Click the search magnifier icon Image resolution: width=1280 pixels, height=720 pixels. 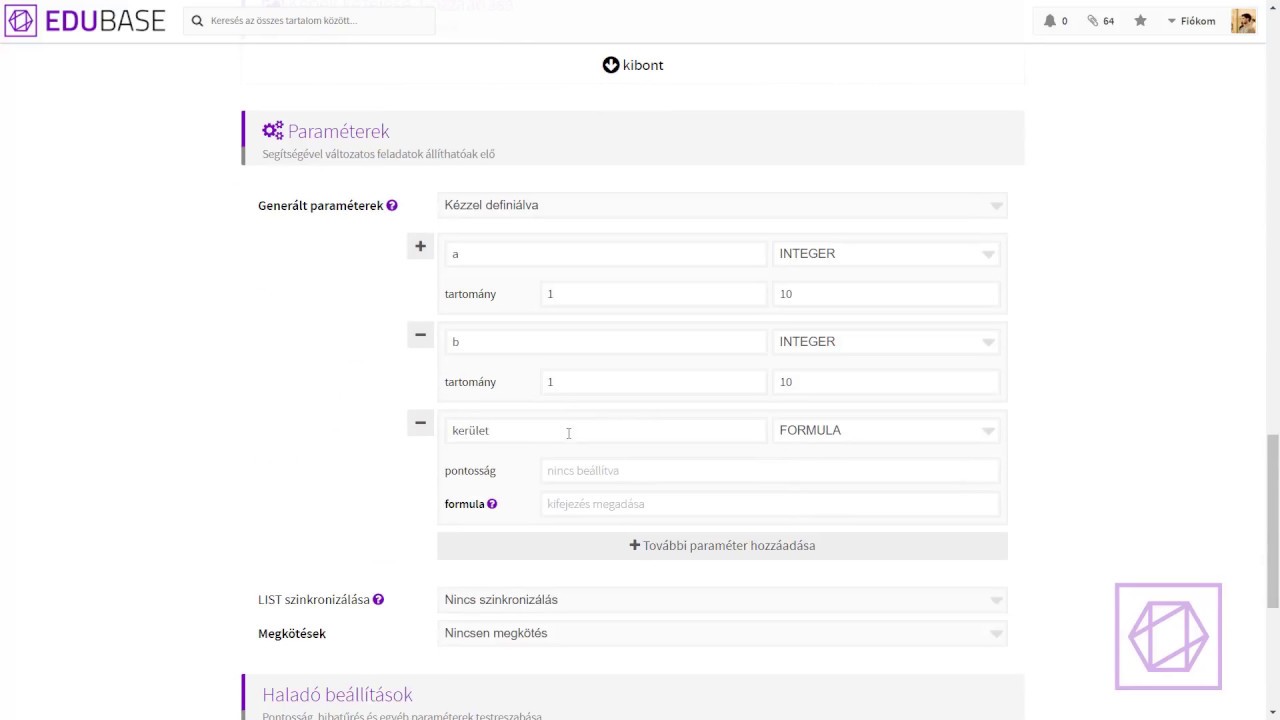[x=197, y=21]
